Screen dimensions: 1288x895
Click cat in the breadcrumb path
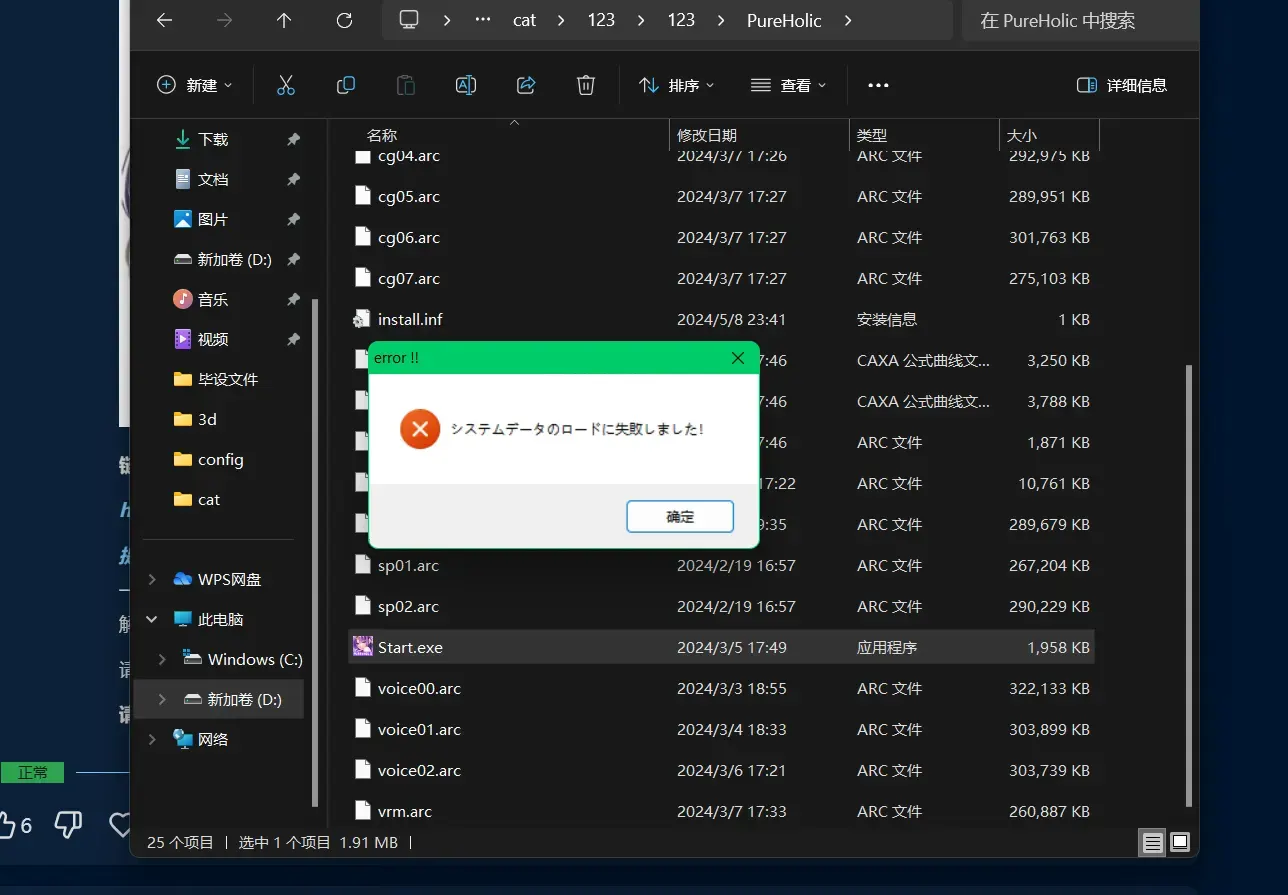[524, 20]
